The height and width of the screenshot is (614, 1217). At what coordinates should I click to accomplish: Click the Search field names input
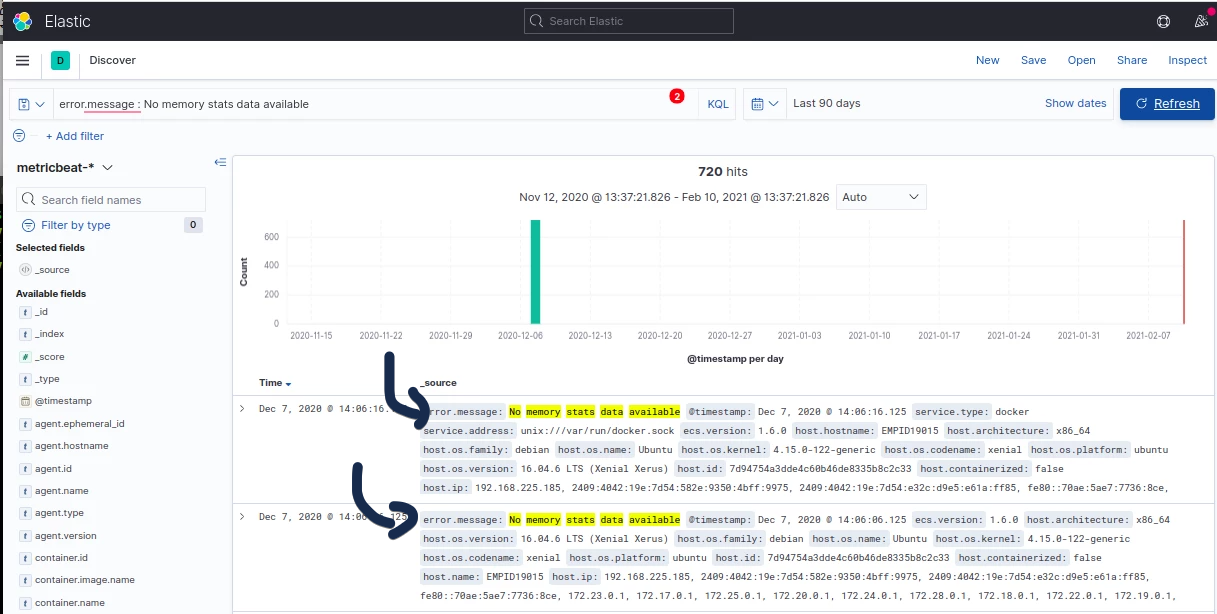(x=110, y=199)
